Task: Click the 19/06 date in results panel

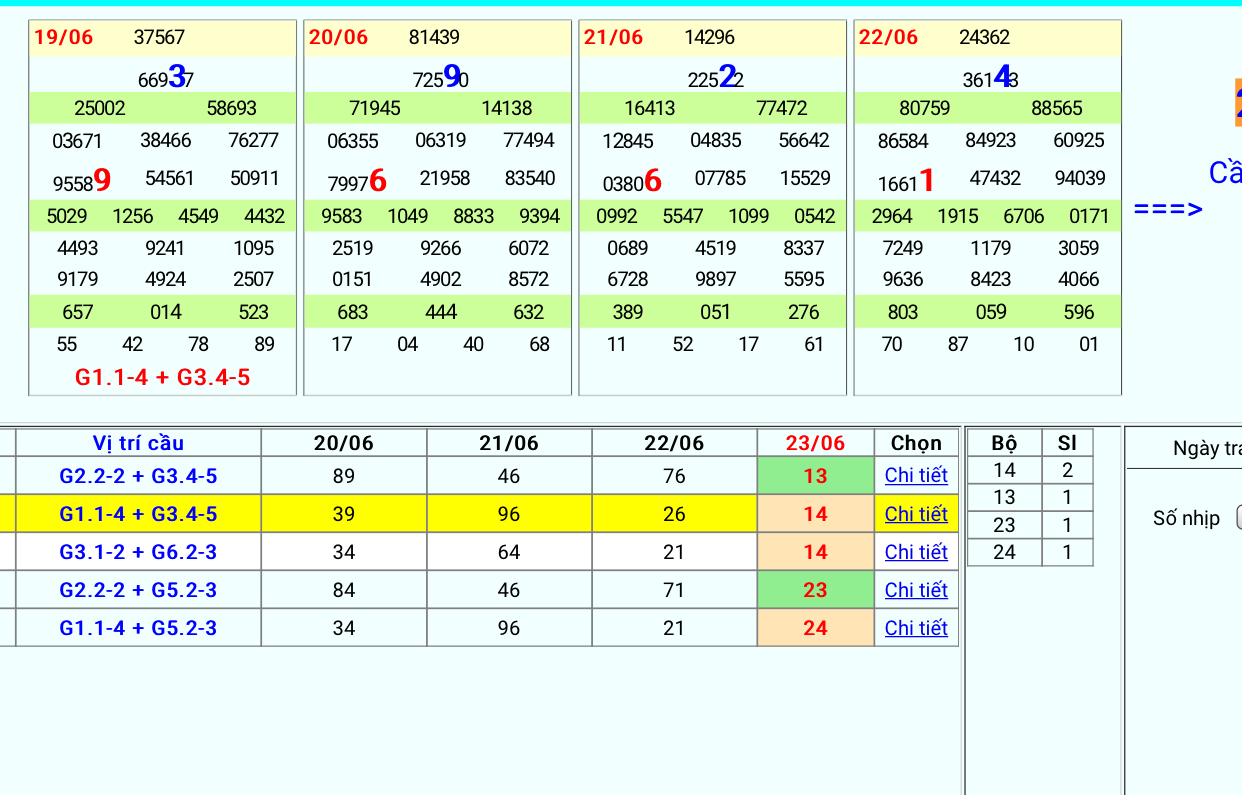Action: pos(63,38)
